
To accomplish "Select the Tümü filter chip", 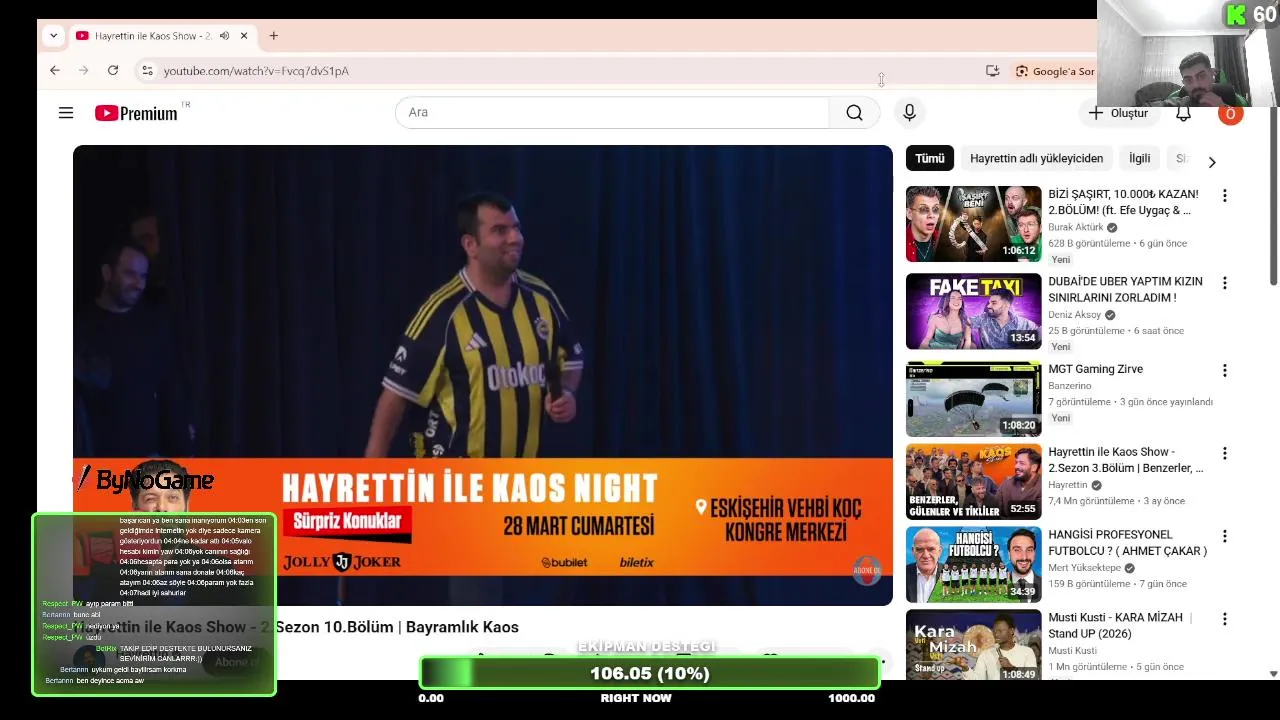I will click(x=929, y=159).
